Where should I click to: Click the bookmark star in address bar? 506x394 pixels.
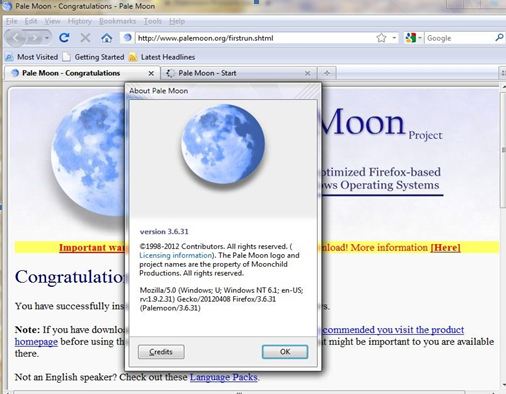click(x=381, y=38)
